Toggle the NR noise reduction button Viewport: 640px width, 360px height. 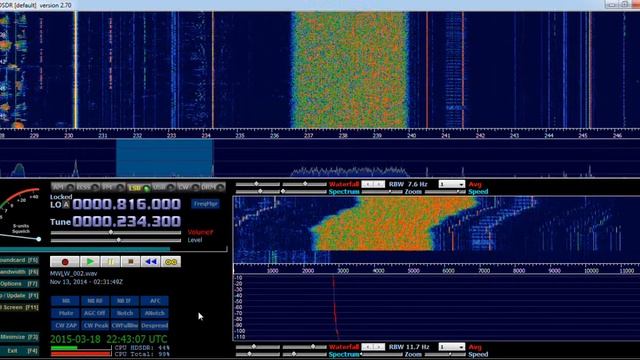click(x=65, y=301)
